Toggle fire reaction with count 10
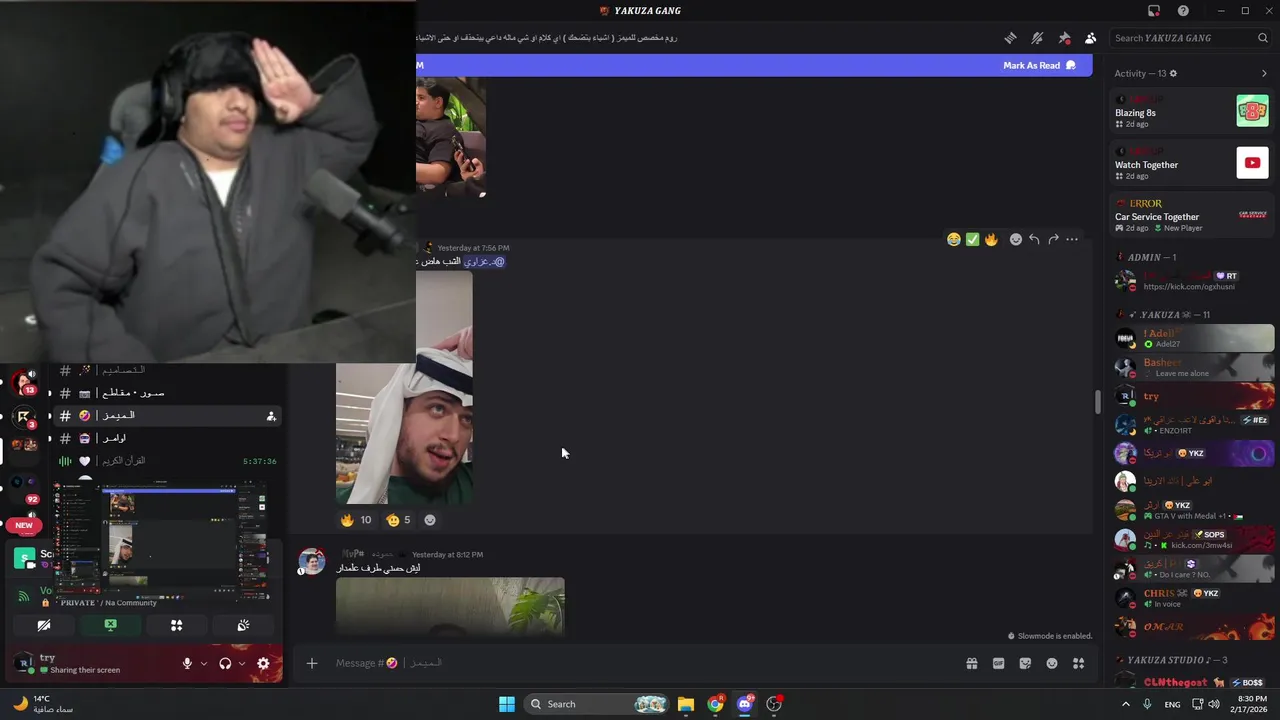Screen dimensions: 1280x720 [356, 520]
